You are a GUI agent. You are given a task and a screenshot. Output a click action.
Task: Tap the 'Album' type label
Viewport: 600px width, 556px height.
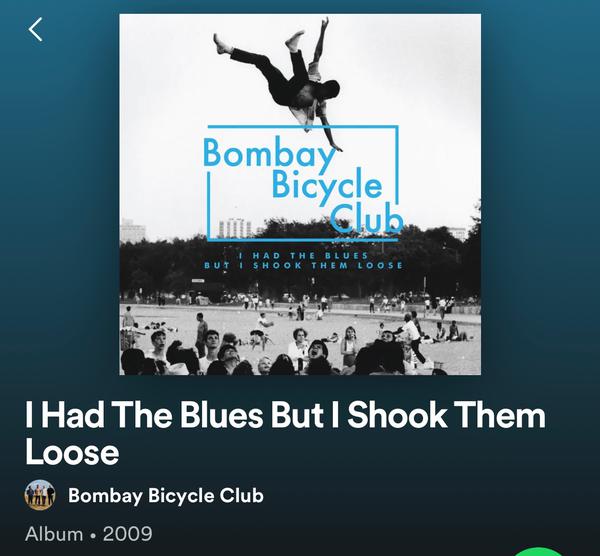pos(54,534)
